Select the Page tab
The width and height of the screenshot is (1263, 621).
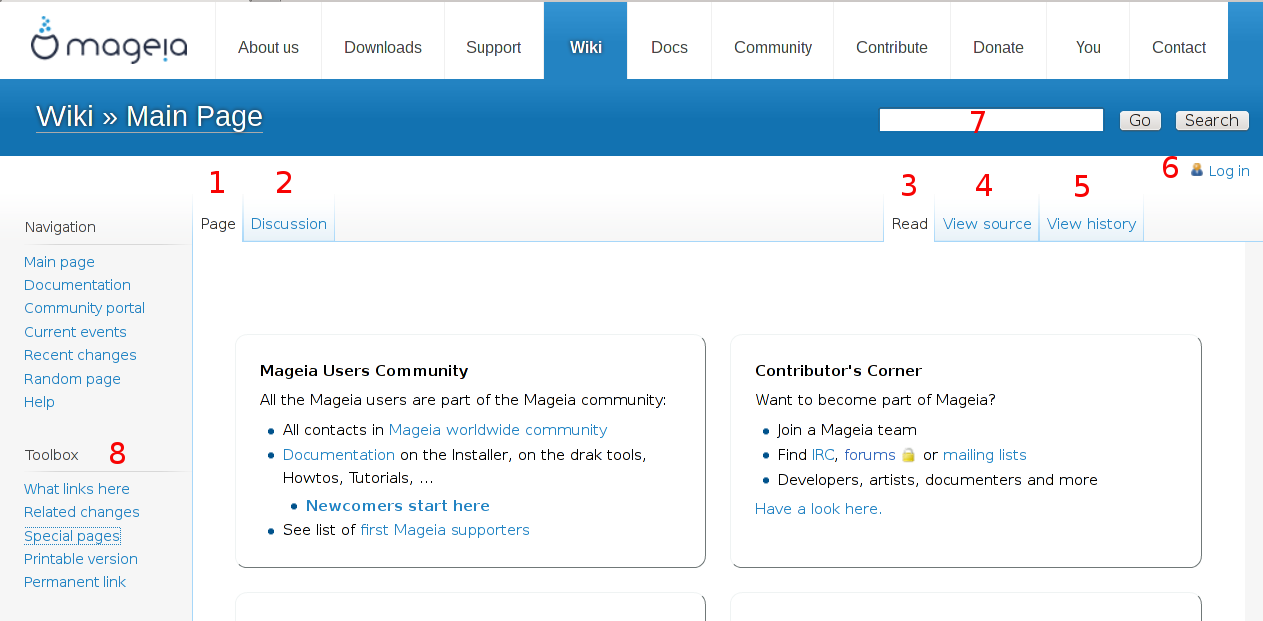tap(218, 224)
